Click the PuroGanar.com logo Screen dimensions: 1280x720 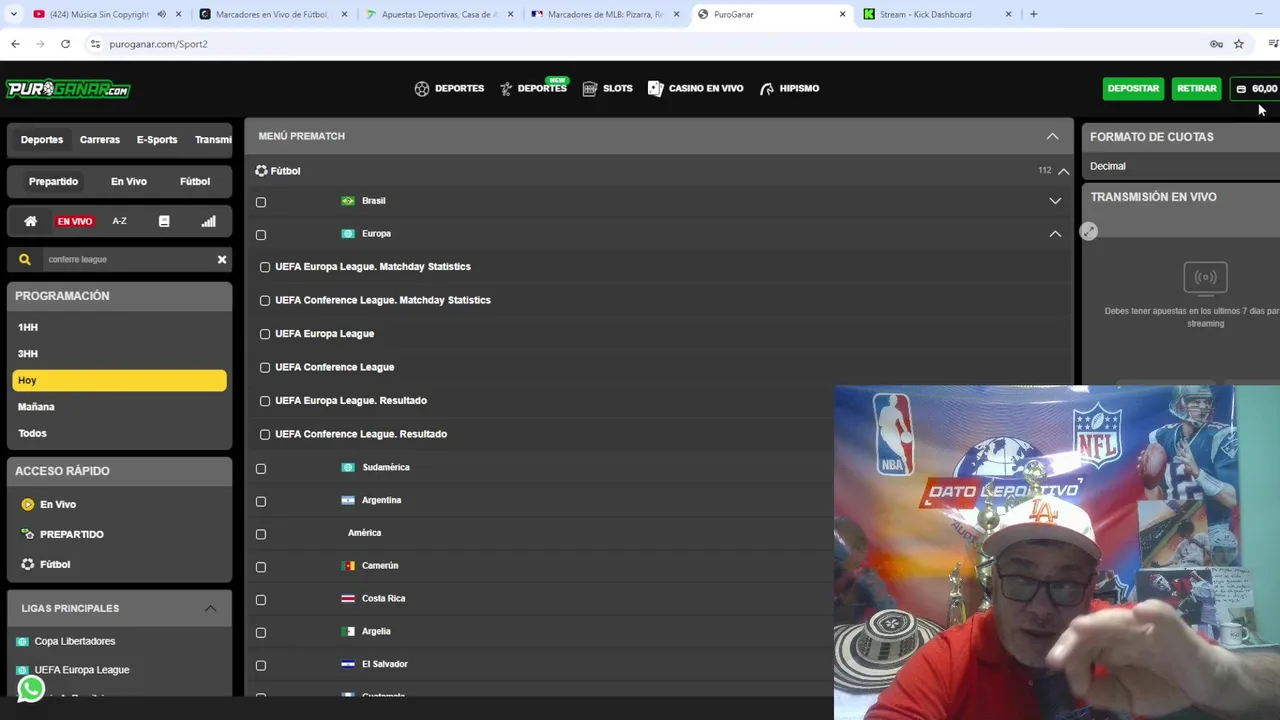pyautogui.click(x=68, y=89)
